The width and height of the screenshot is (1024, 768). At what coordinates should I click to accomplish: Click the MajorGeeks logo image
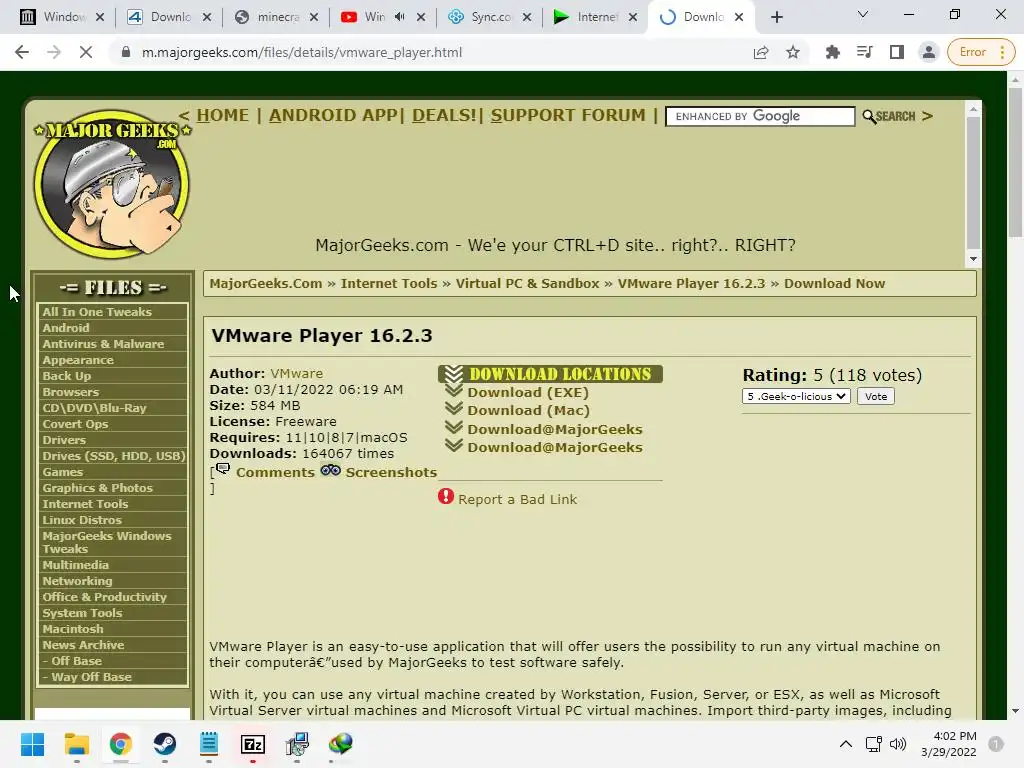(x=112, y=183)
